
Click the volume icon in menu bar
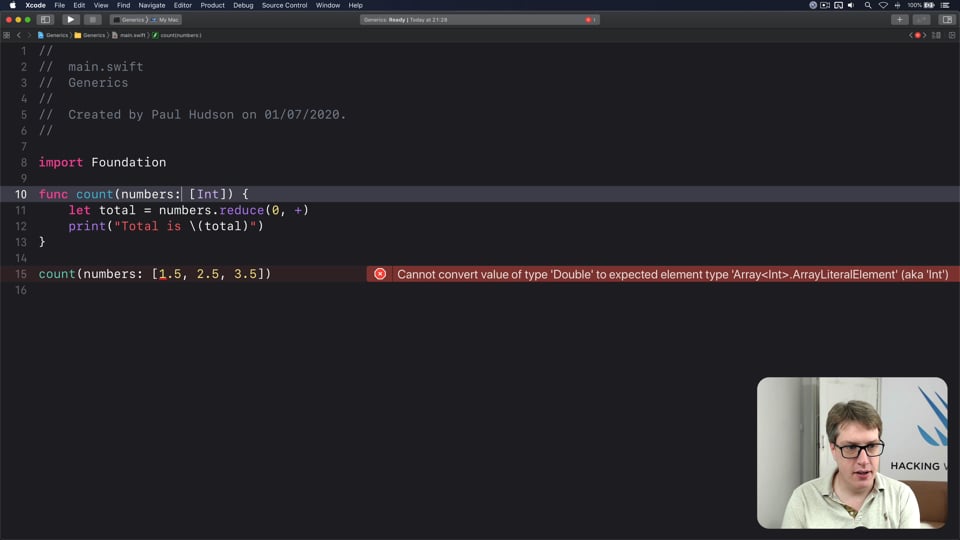click(851, 5)
